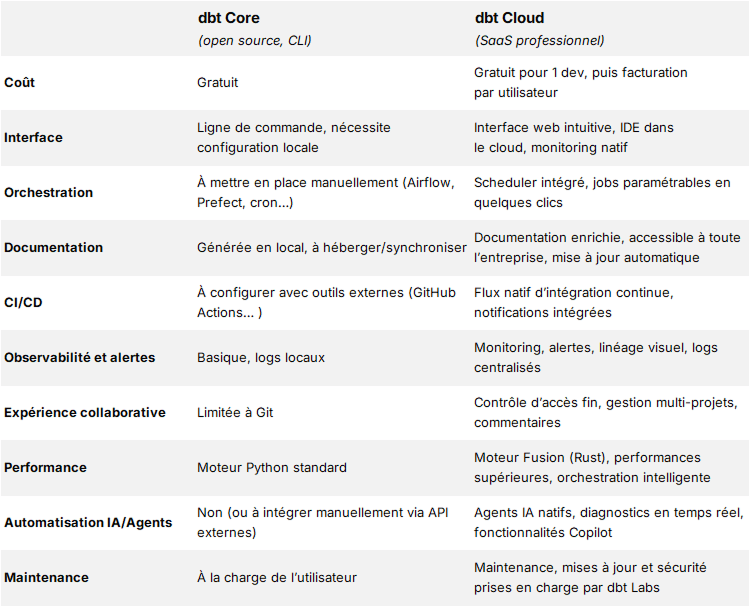Click the "Observabilité et alertes" row label
The image size is (749, 606).
point(80,357)
